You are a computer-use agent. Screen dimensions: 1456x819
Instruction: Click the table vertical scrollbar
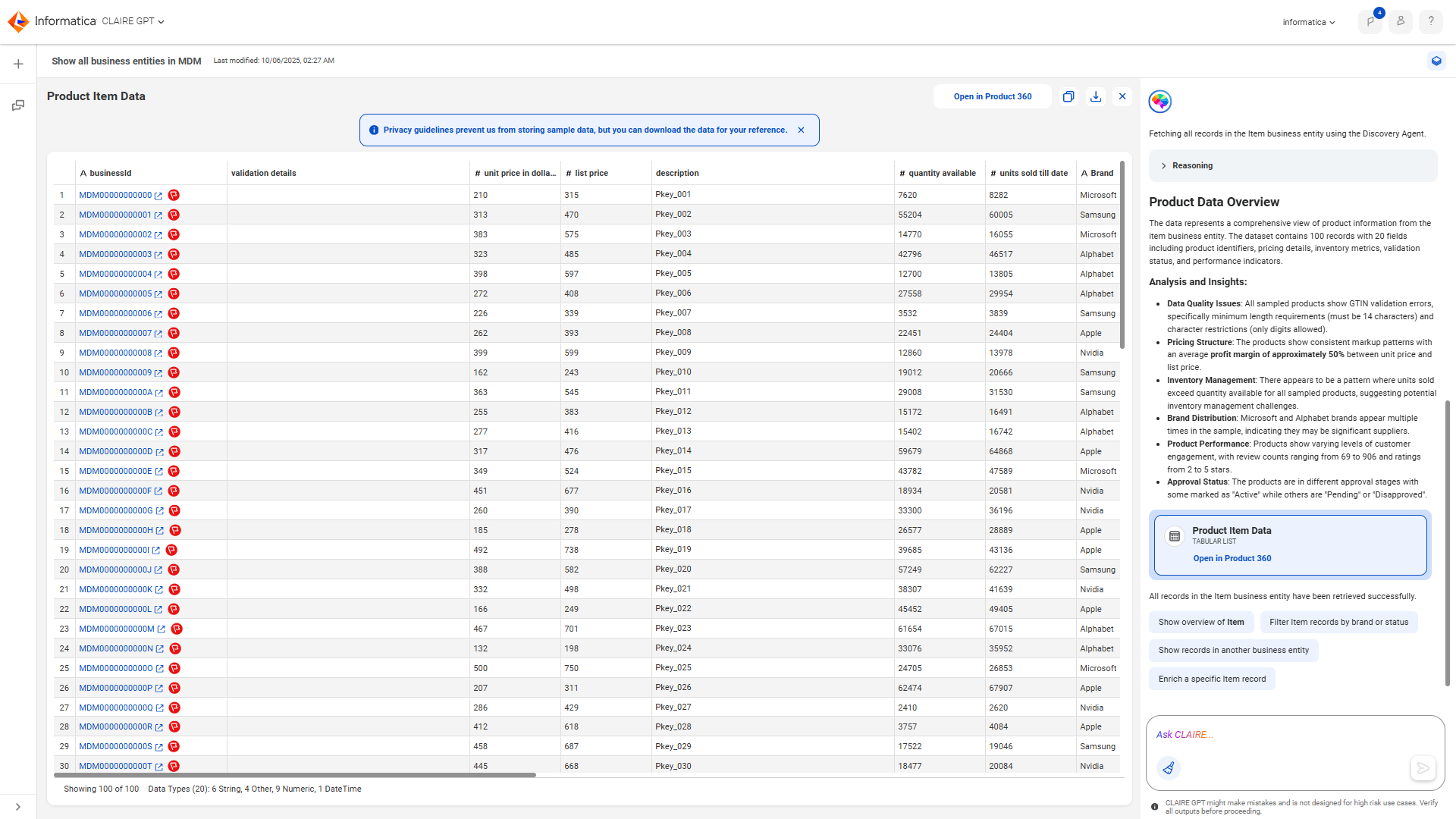pyautogui.click(x=1122, y=255)
